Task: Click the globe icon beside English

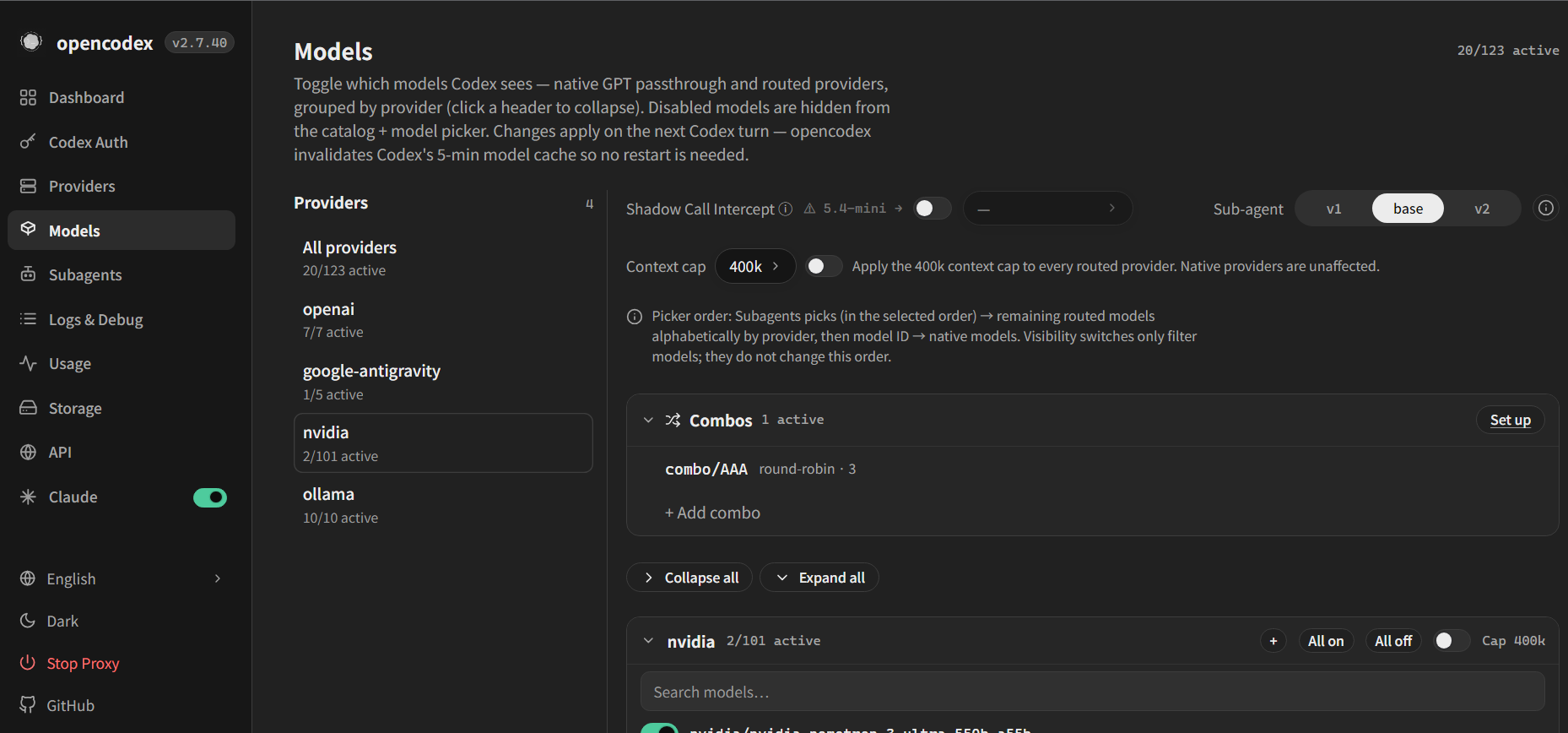Action: tap(28, 578)
